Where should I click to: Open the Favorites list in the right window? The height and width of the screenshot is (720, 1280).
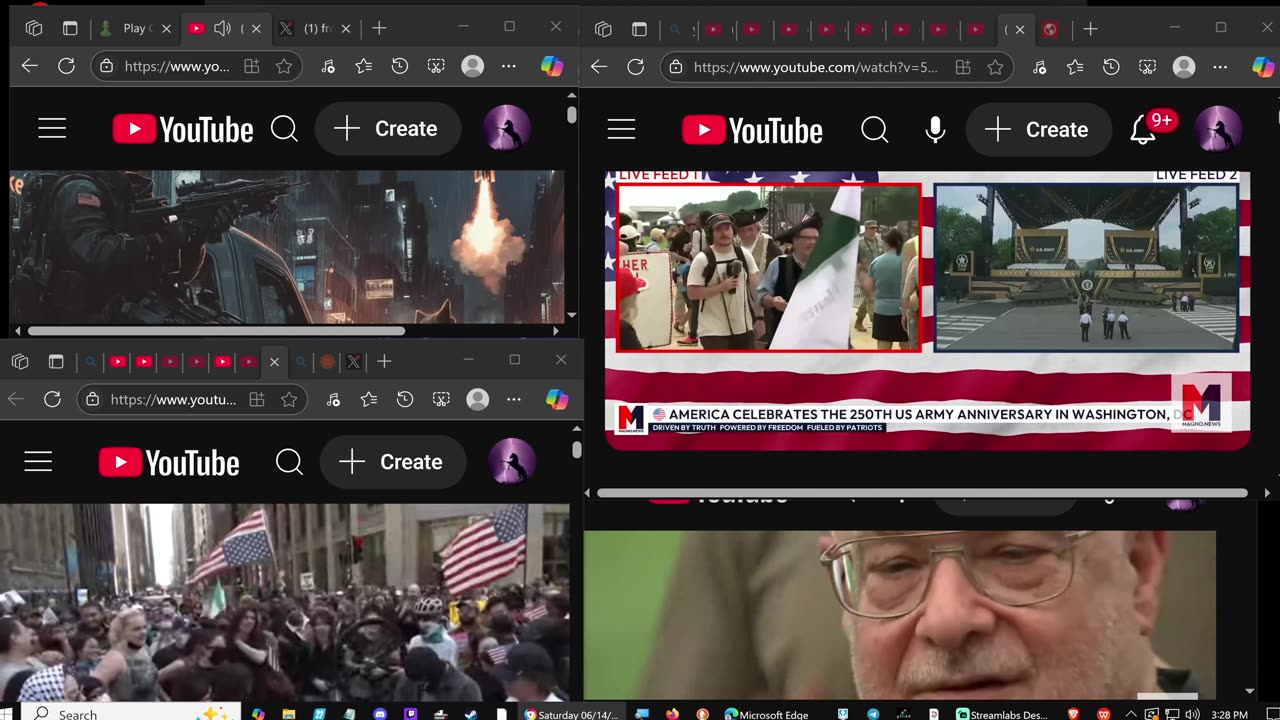pyautogui.click(x=1074, y=67)
